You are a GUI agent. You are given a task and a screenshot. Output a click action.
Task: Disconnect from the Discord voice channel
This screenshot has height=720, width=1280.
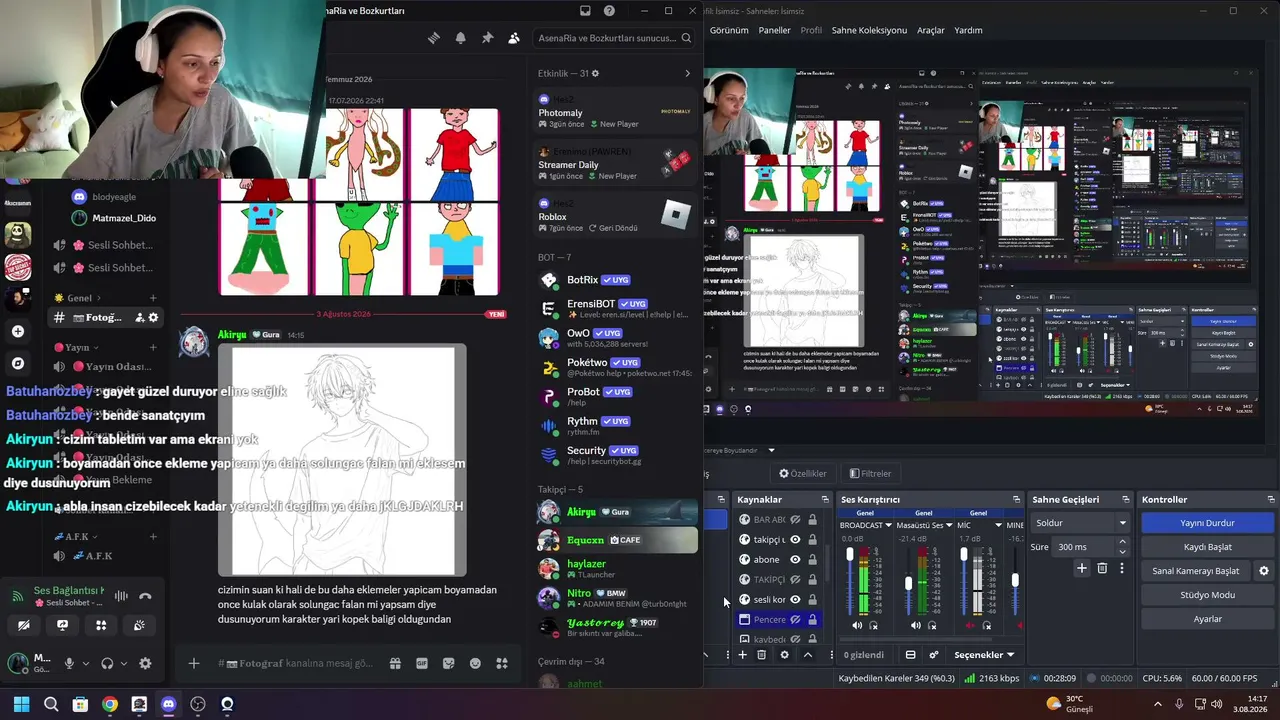click(x=145, y=596)
